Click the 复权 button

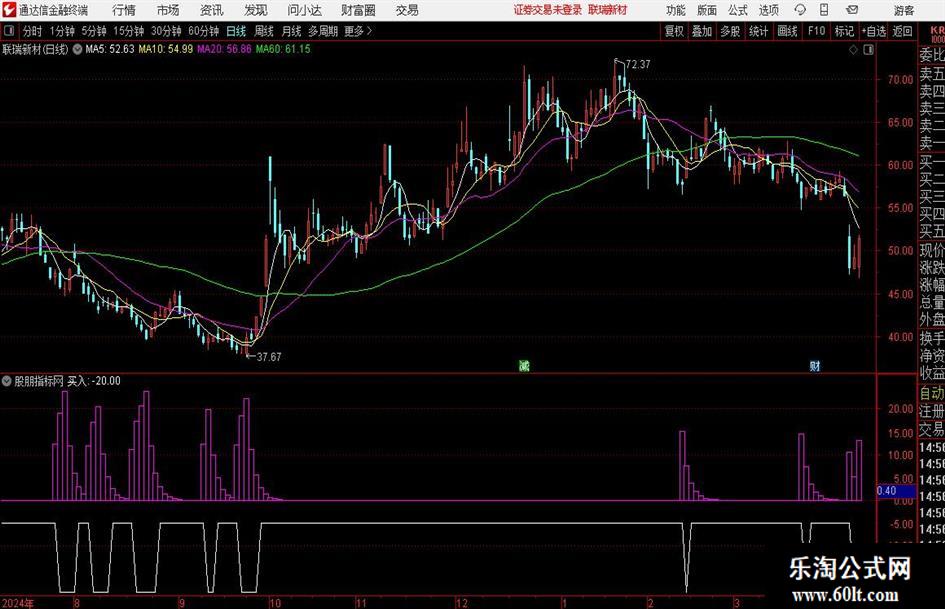tap(674, 31)
